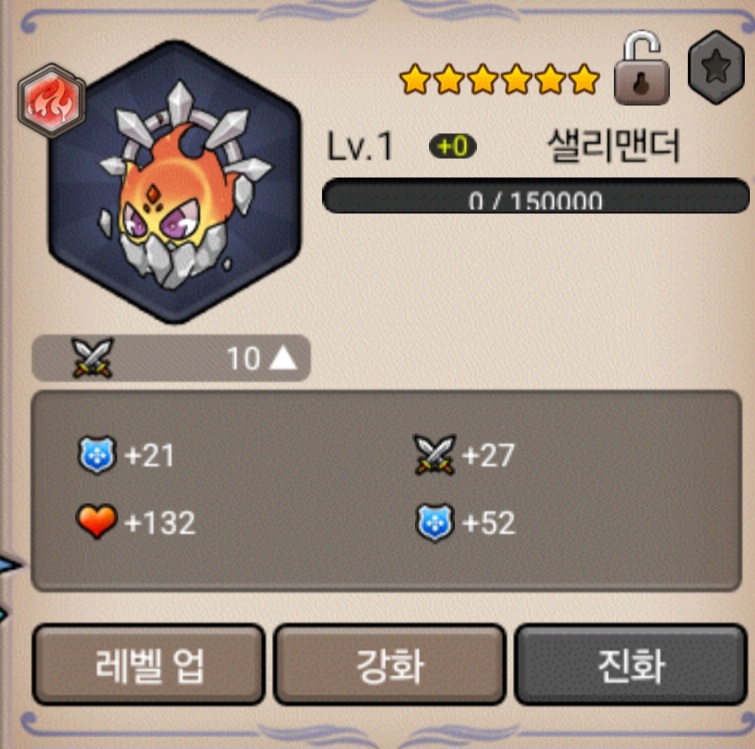Toggle the hexagon star favorite badge

(716, 67)
